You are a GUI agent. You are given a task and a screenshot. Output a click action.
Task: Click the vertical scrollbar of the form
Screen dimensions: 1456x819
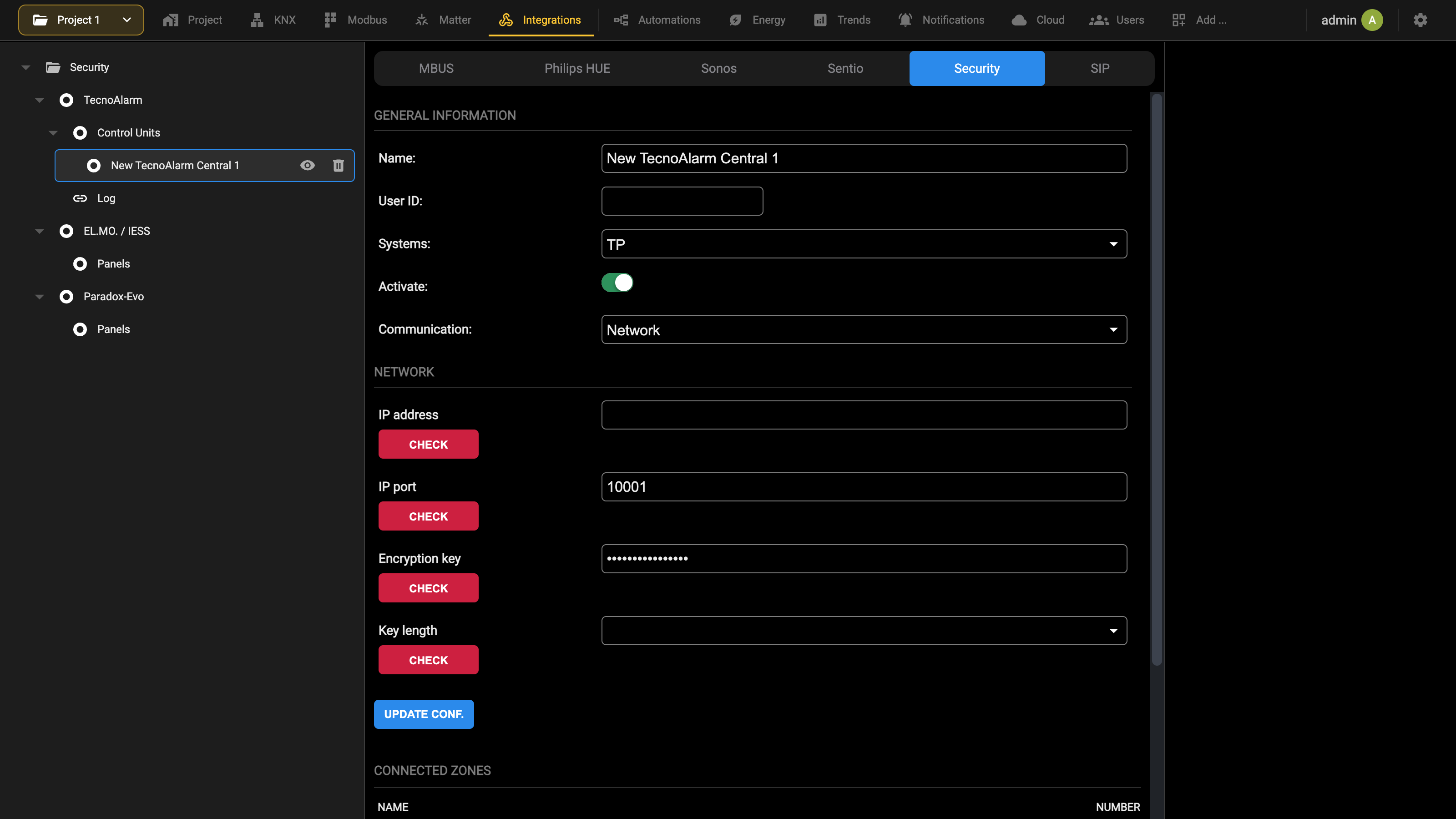(1157, 380)
